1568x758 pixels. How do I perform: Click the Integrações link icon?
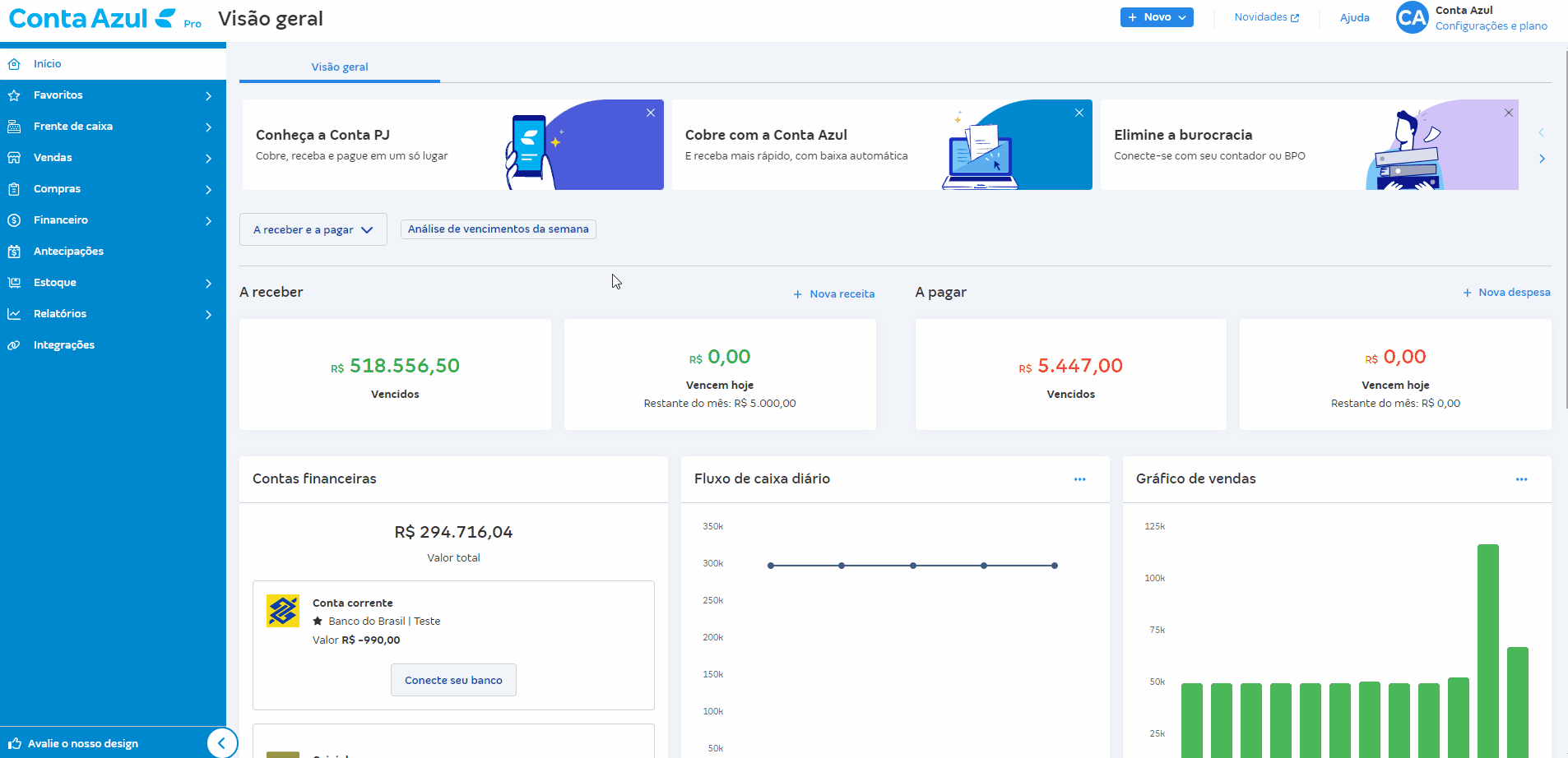[14, 345]
